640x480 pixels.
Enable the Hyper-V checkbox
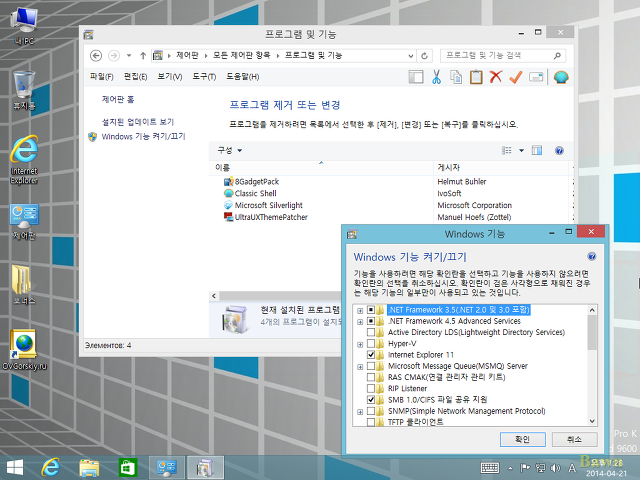pyautogui.click(x=371, y=344)
